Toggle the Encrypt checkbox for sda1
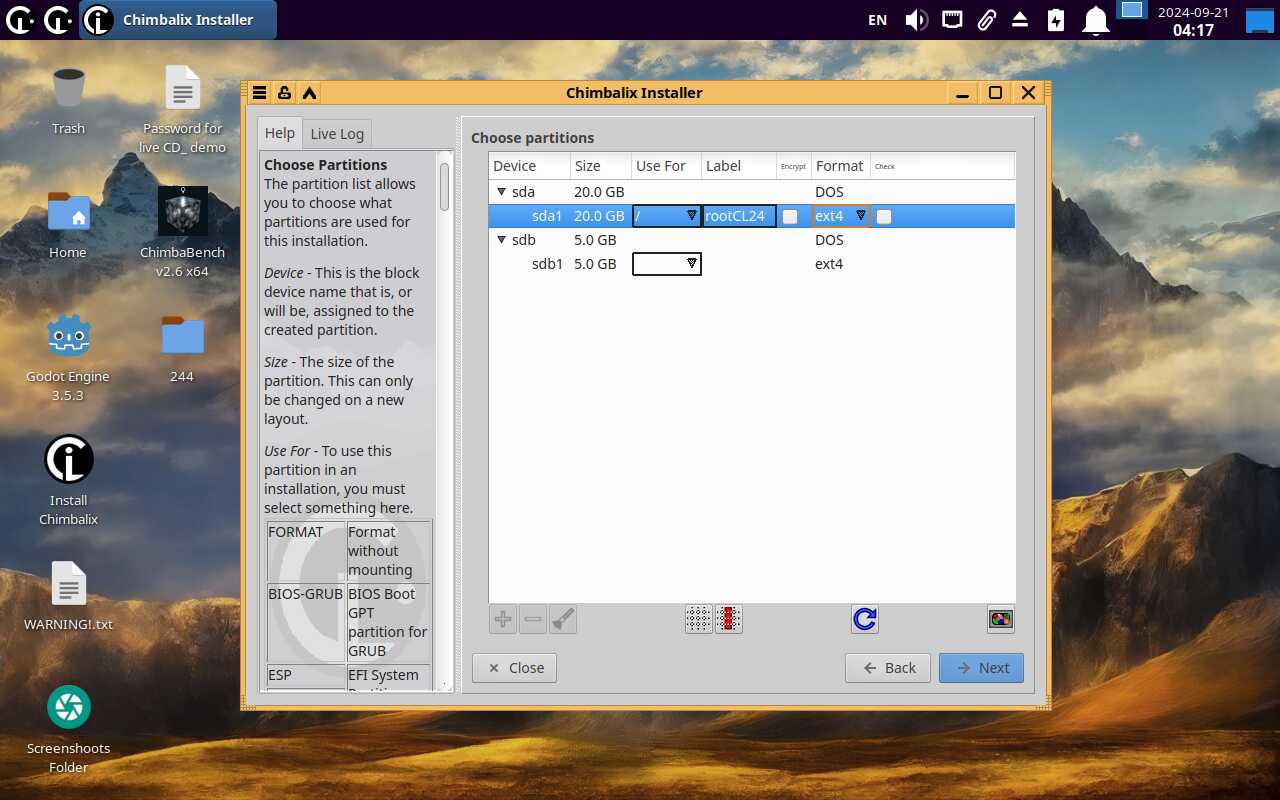The width and height of the screenshot is (1280, 800). [790, 216]
